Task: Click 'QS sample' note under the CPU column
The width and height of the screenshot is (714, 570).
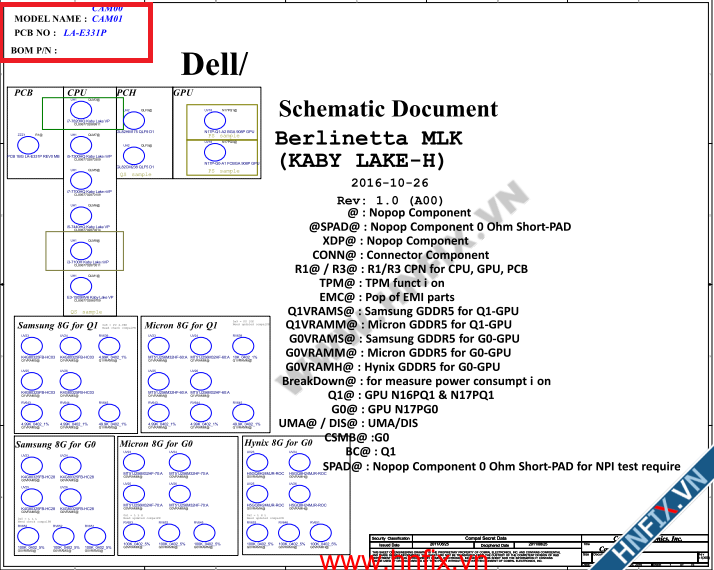Action: coord(87,312)
